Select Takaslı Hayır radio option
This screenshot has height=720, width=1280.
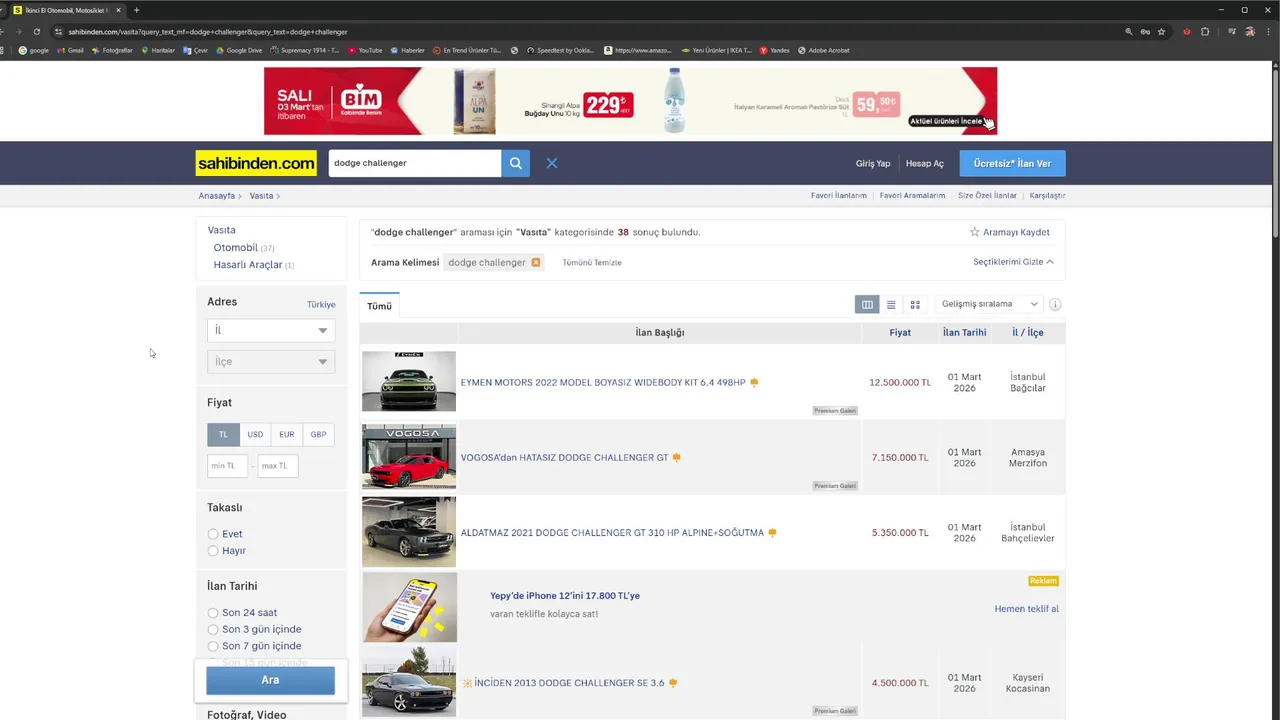(x=213, y=551)
